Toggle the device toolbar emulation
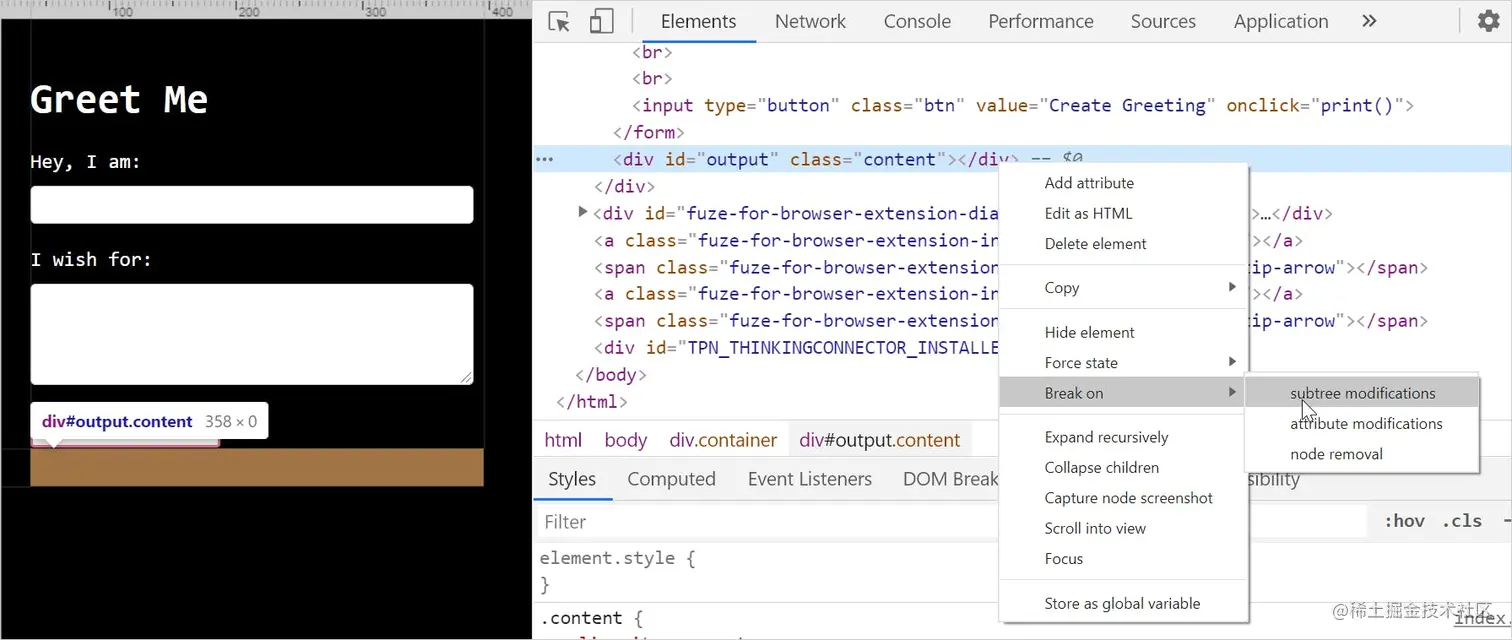This screenshot has width=1512, height=640. (599, 20)
